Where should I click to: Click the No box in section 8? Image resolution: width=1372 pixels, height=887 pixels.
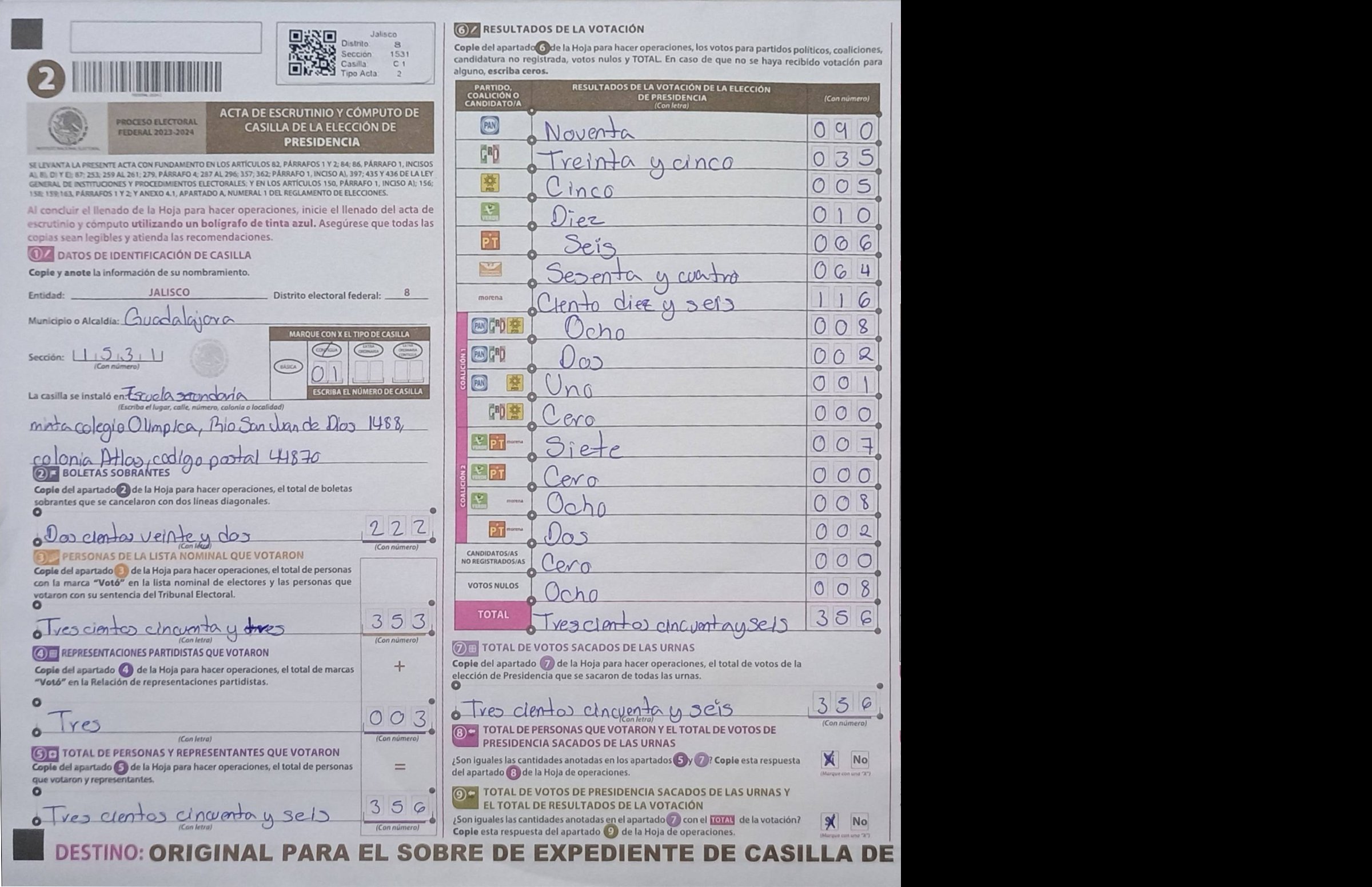pos(859,760)
